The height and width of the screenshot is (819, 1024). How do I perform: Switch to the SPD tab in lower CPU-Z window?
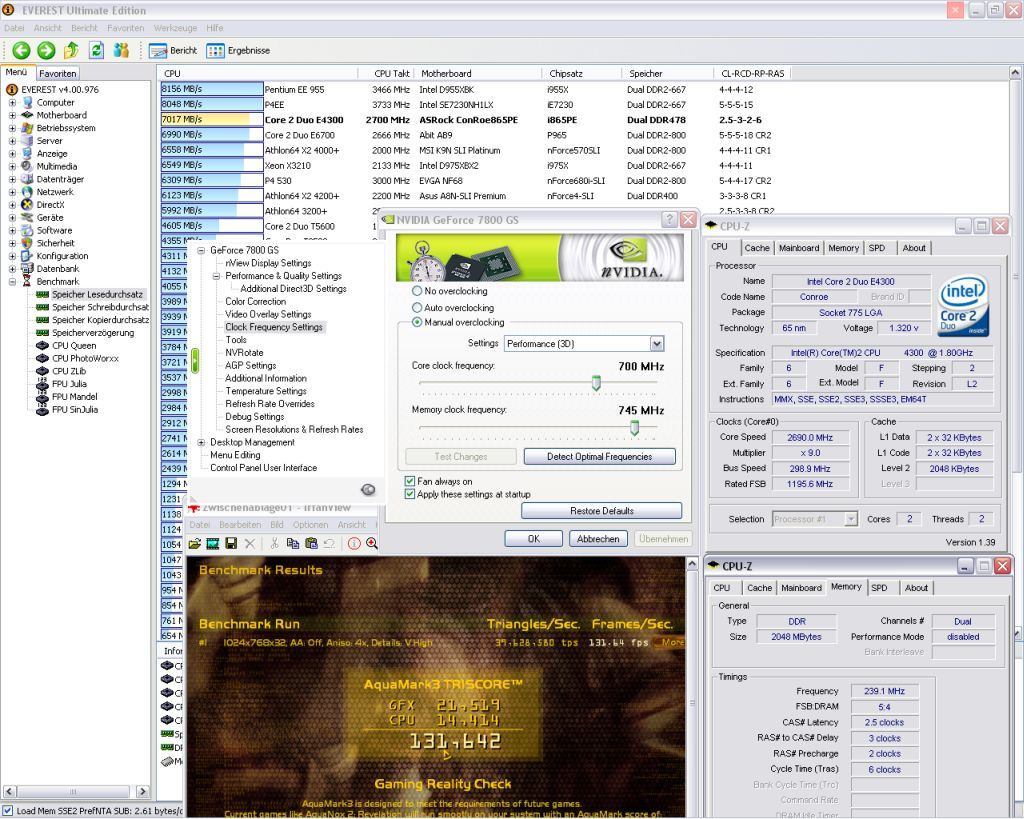click(x=879, y=588)
